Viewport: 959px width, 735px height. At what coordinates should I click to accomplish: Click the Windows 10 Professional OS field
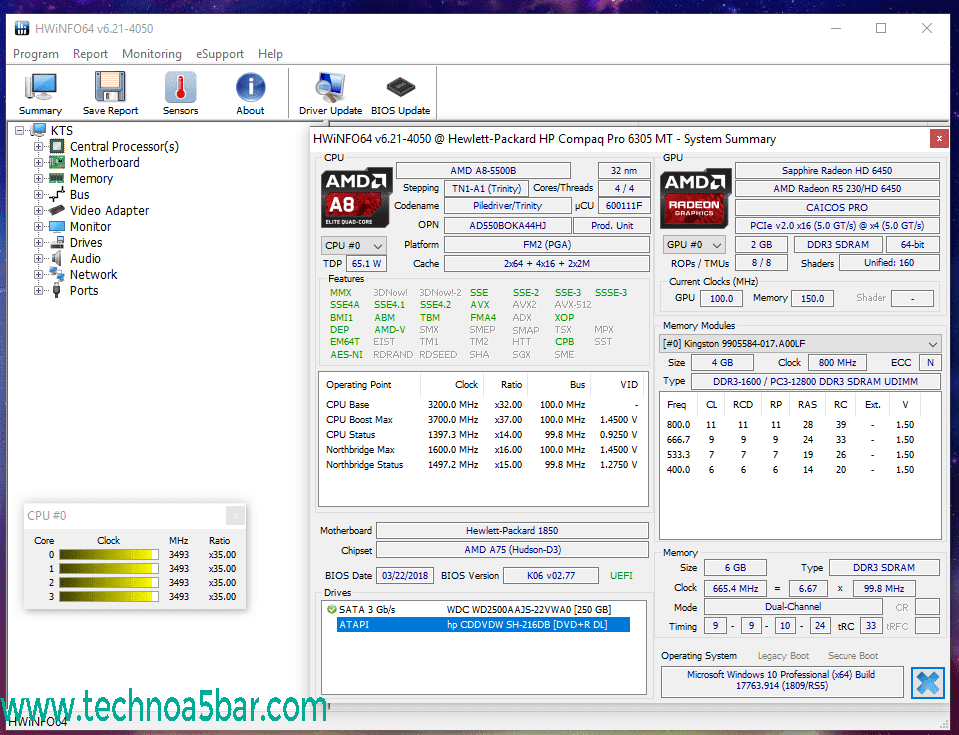point(782,680)
